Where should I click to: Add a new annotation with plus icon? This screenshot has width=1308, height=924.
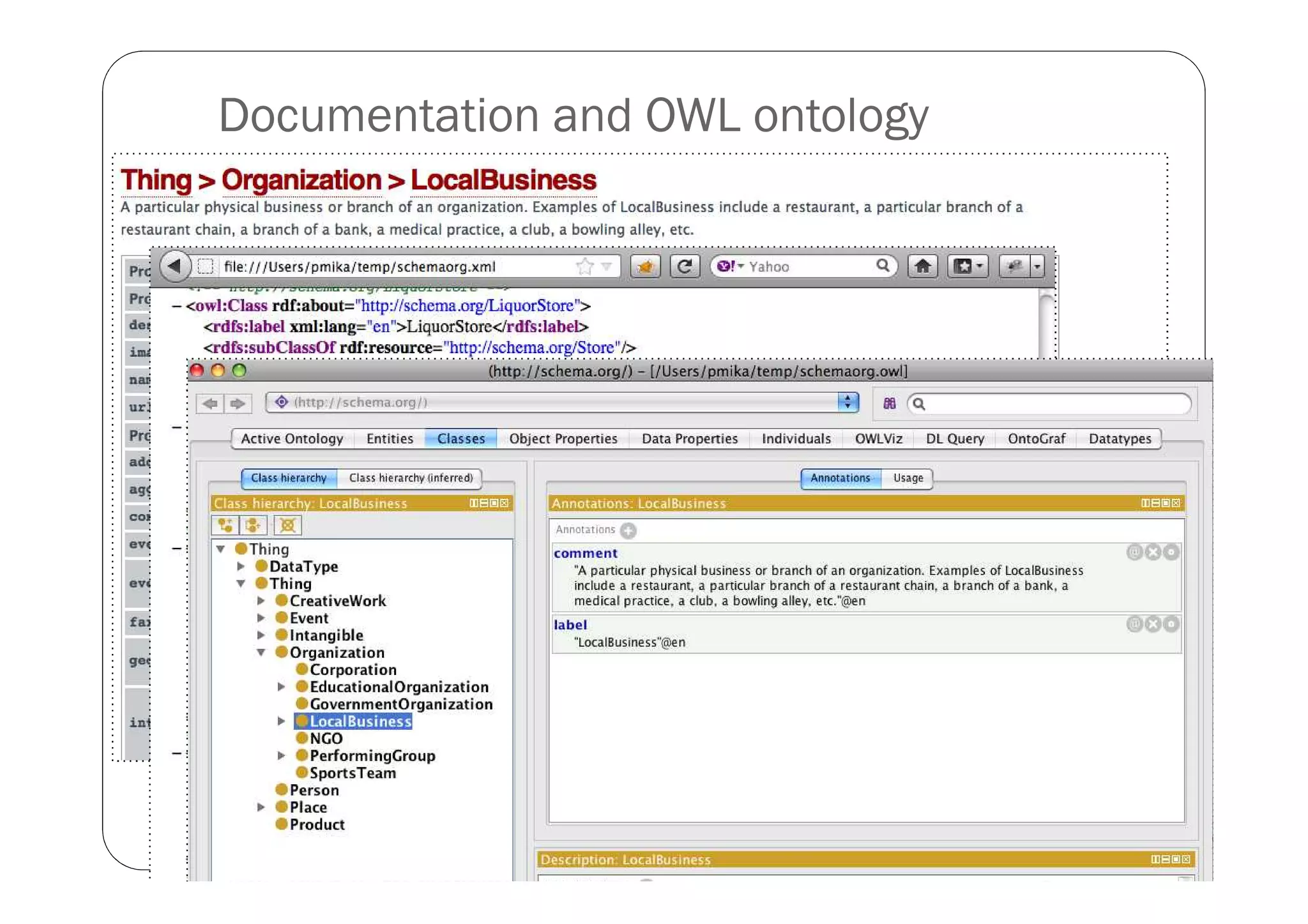pyautogui.click(x=628, y=530)
